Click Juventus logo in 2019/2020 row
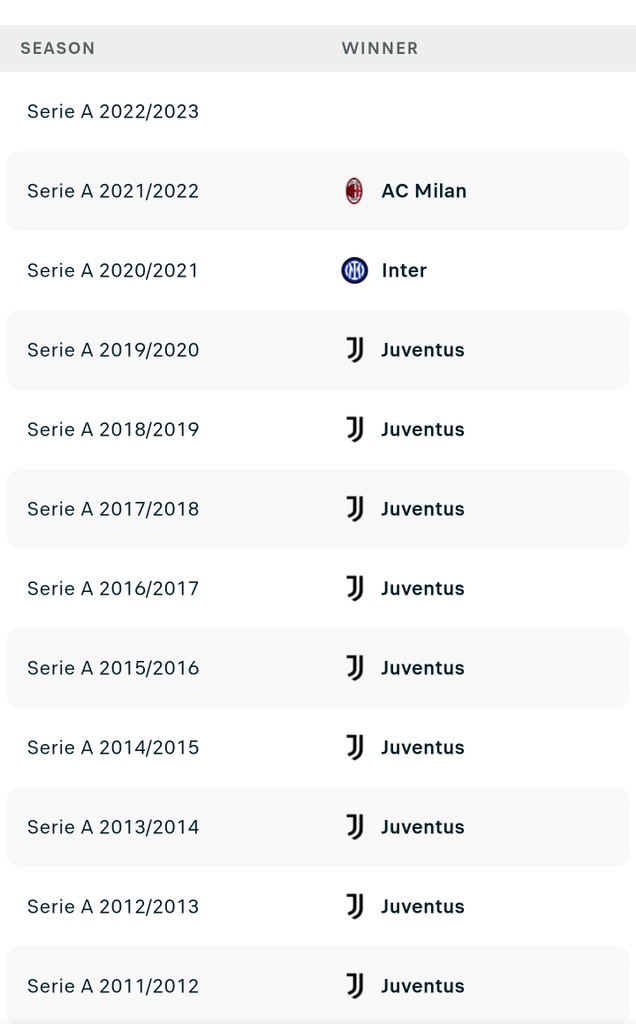This screenshot has width=636, height=1024. coord(354,350)
